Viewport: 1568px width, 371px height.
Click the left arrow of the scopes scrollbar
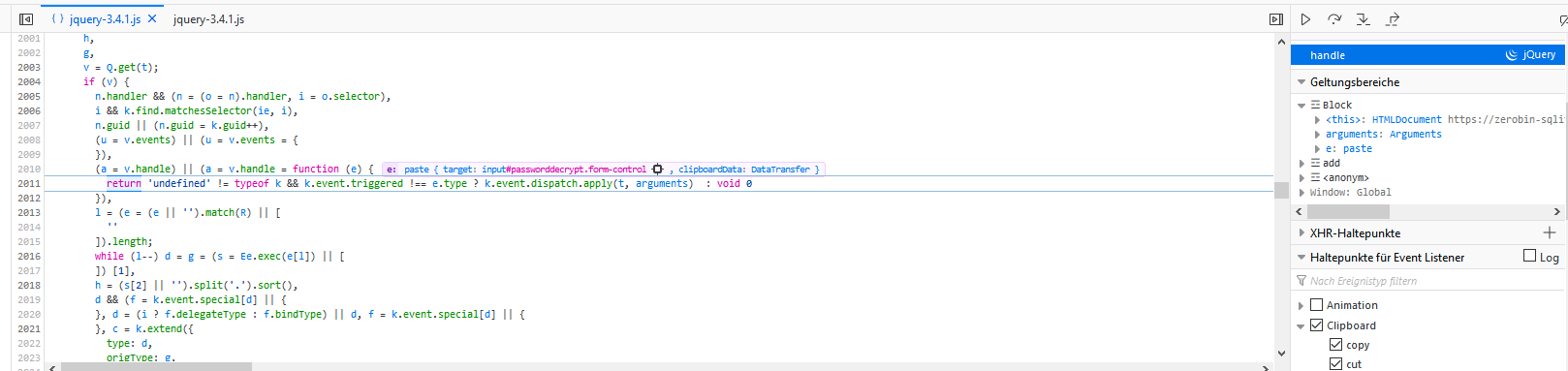coord(1299,211)
